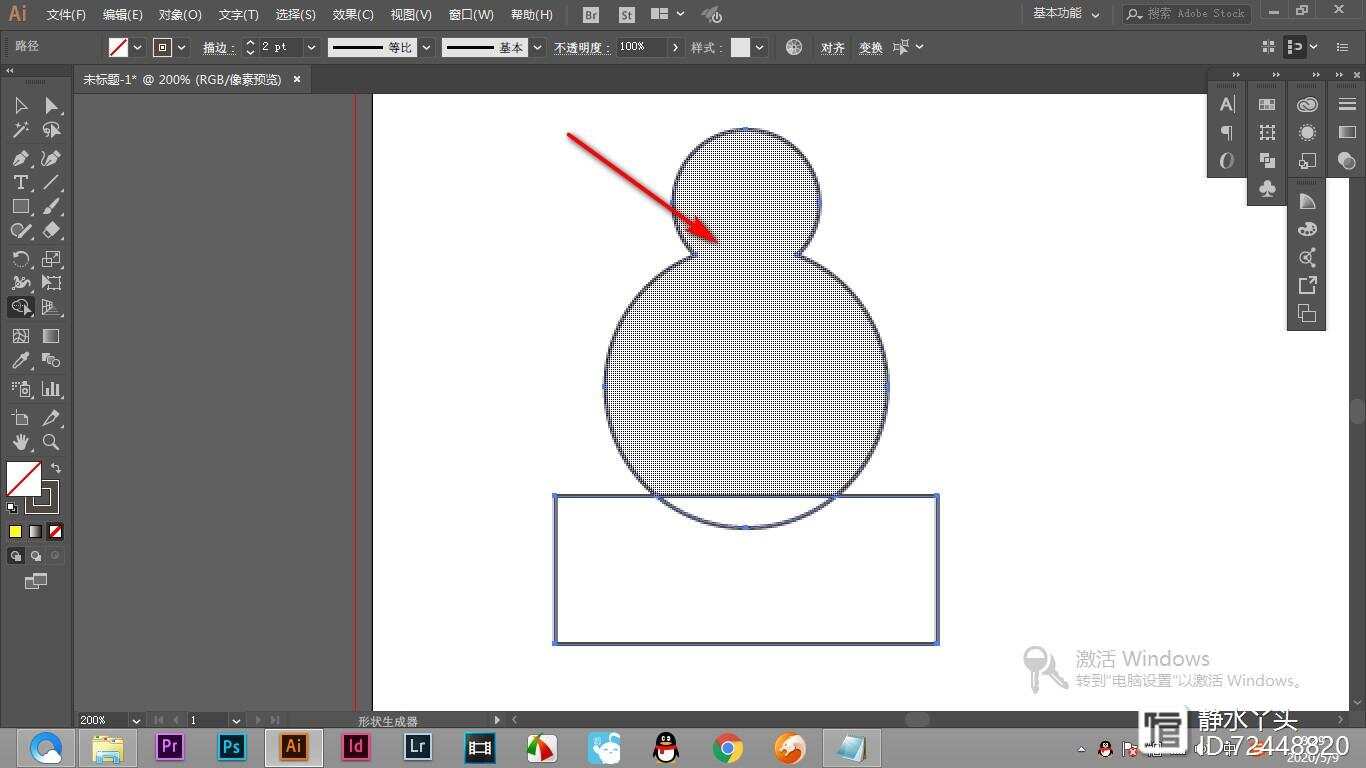The height and width of the screenshot is (768, 1366).
Task: Select the Gradient tool
Action: [x=51, y=336]
